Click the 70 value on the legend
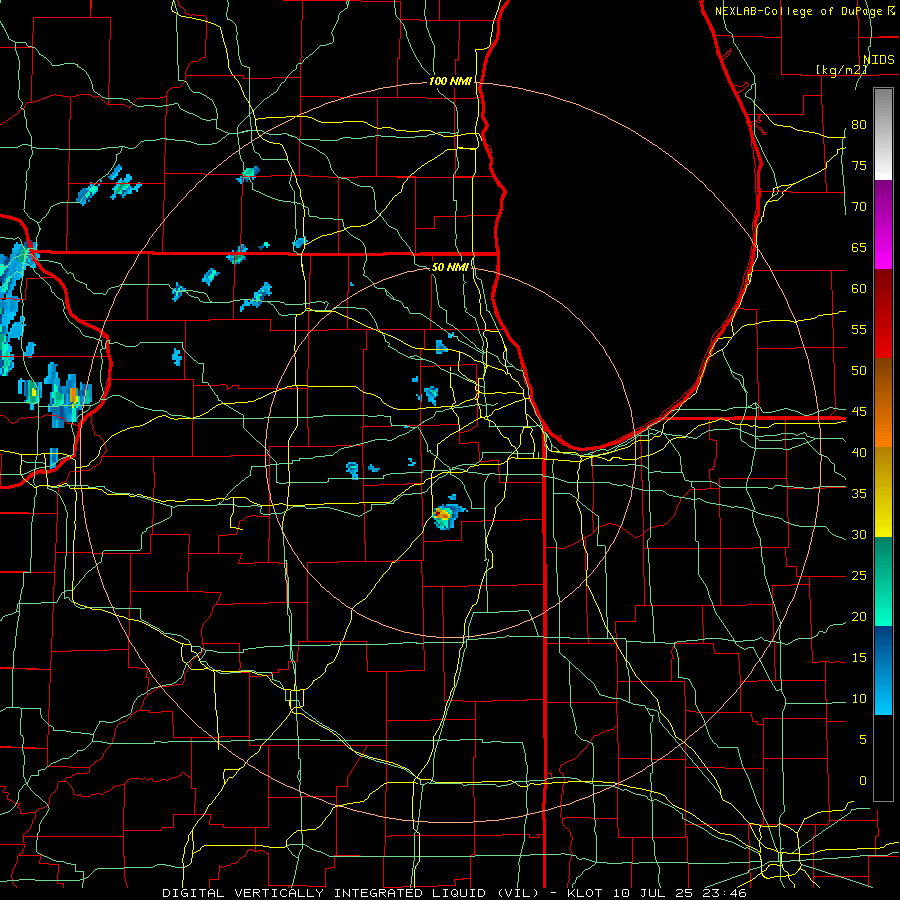900x900 pixels. tap(859, 207)
